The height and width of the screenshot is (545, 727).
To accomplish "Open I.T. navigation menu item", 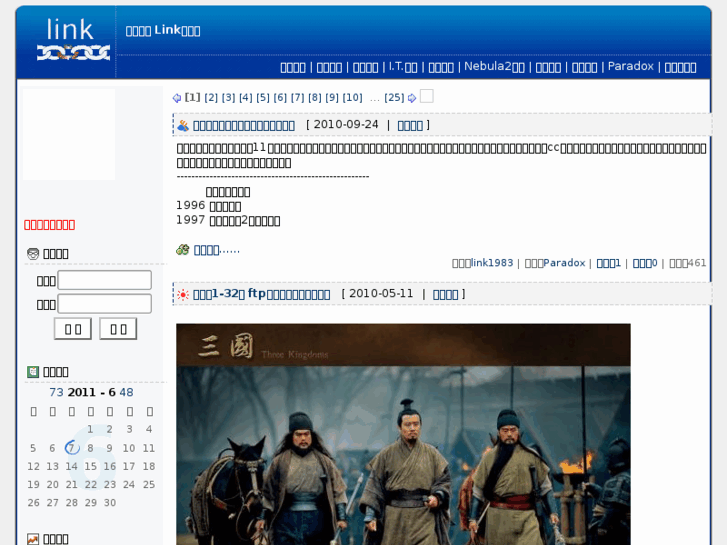I will point(403,67).
